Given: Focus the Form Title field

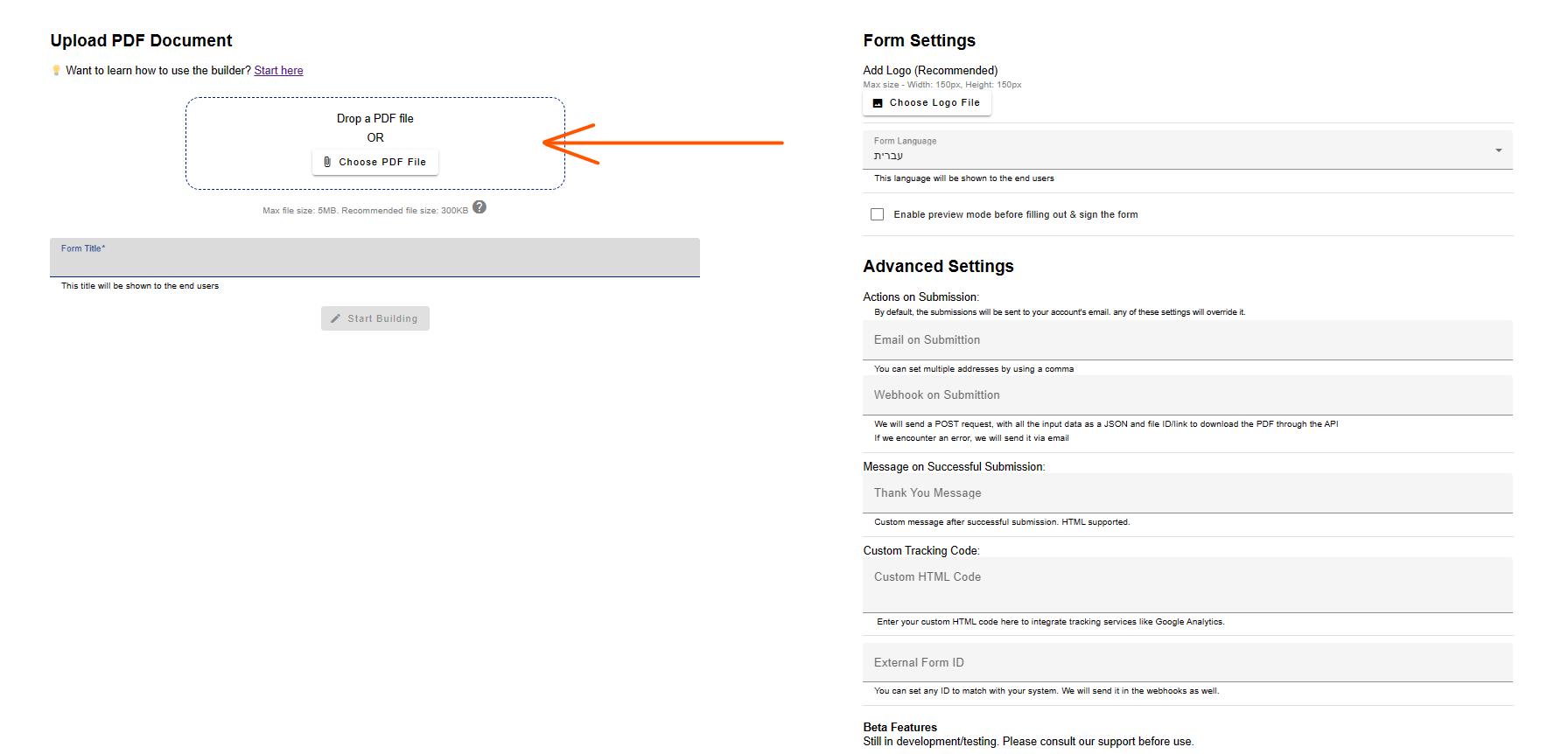Looking at the screenshot, I should point(374,261).
